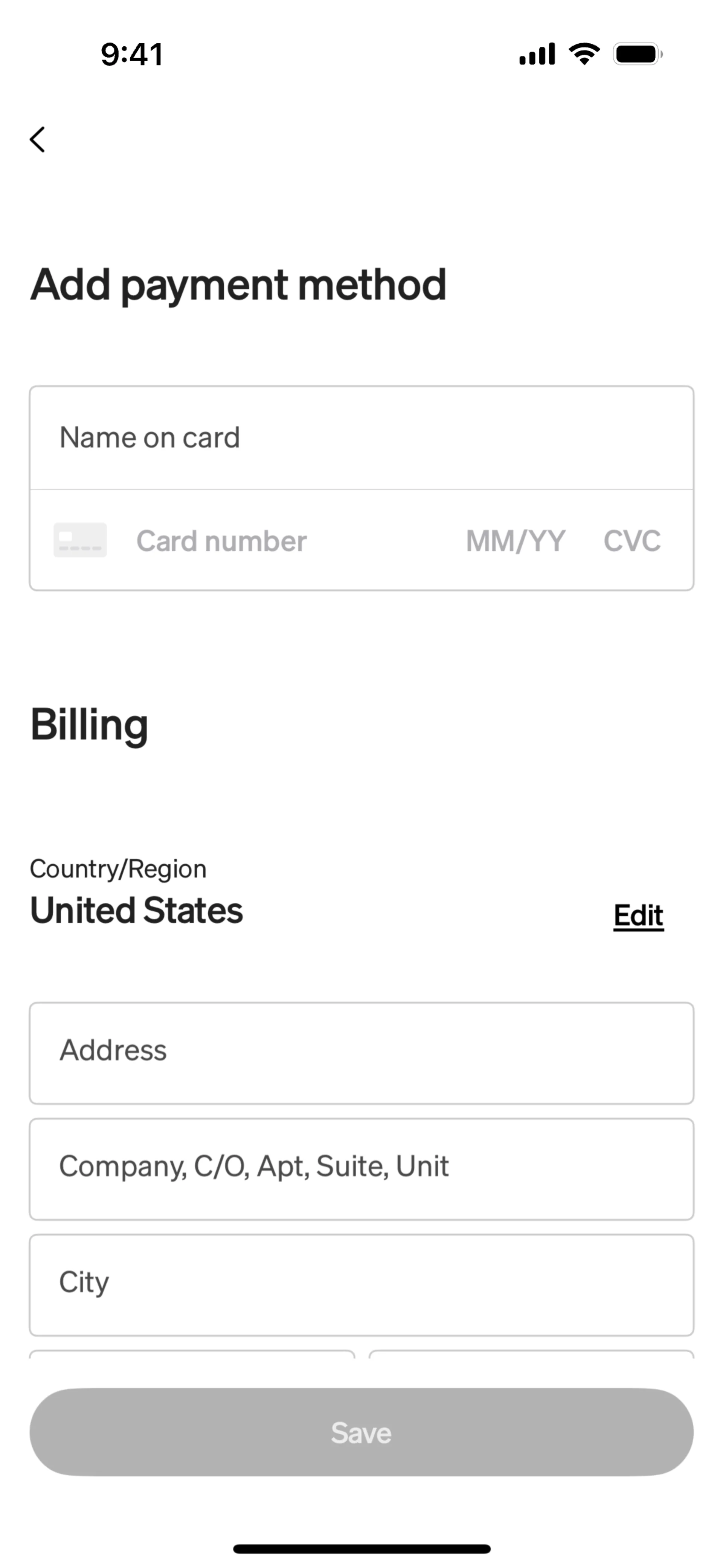Tap the home indicator bar
Screen dimensions: 723x1568
pyautogui.click(x=361, y=1548)
